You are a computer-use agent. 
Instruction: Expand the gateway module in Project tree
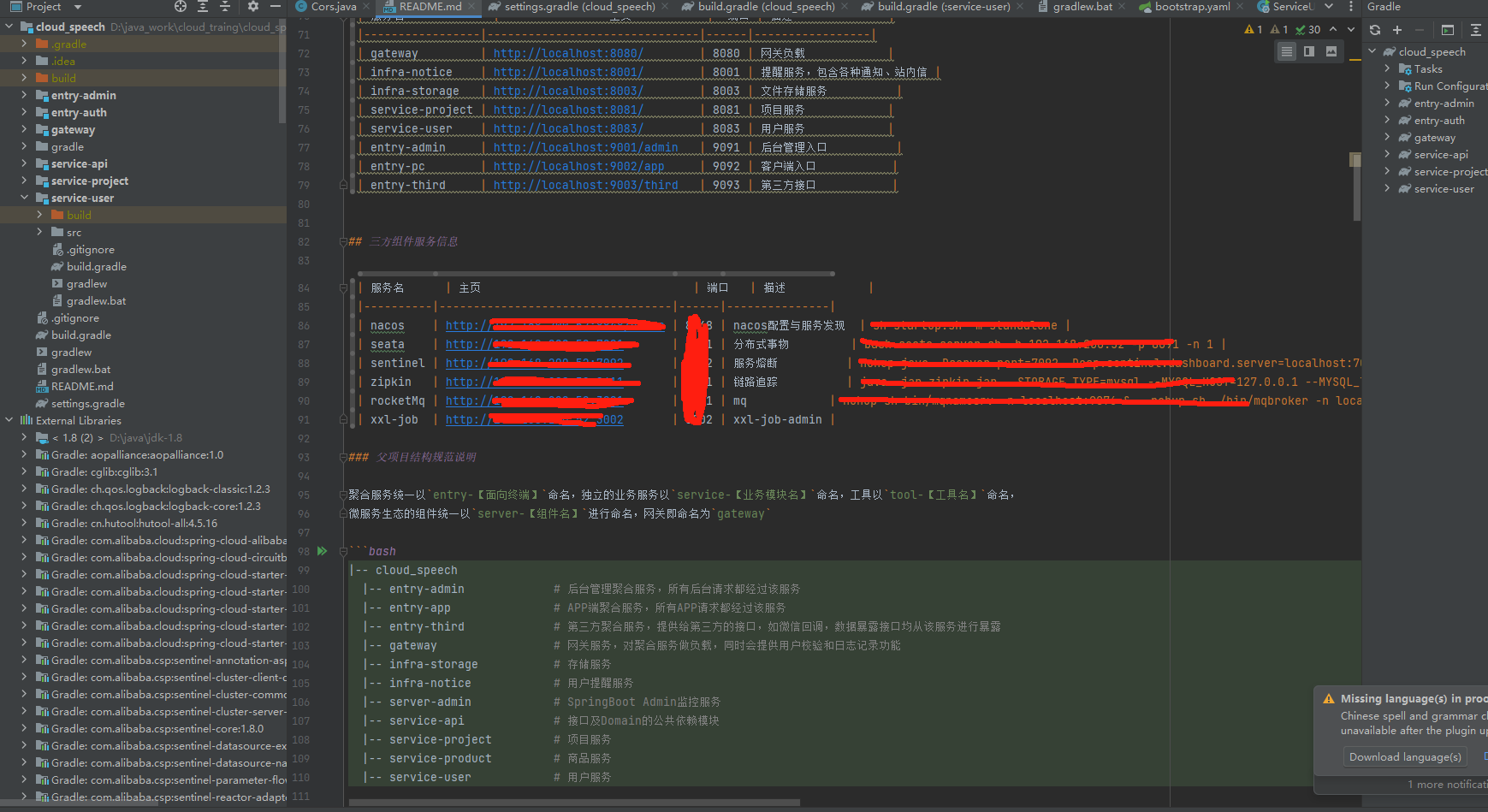24,129
